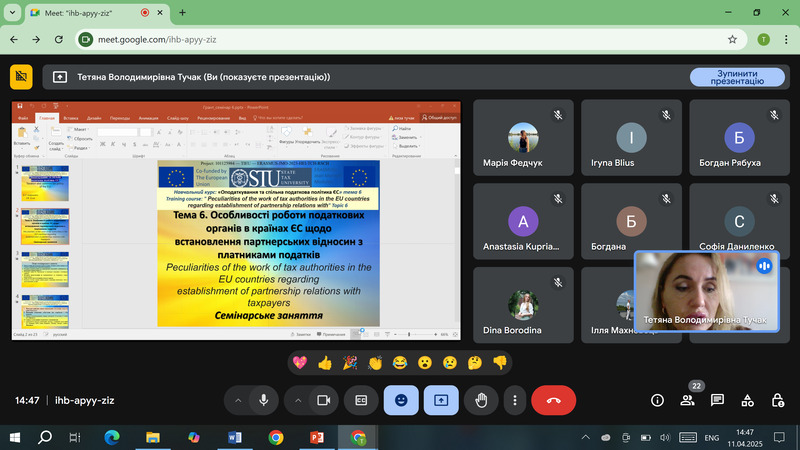Send the party popper reaction
The width and height of the screenshot is (800, 450).
coord(350,363)
